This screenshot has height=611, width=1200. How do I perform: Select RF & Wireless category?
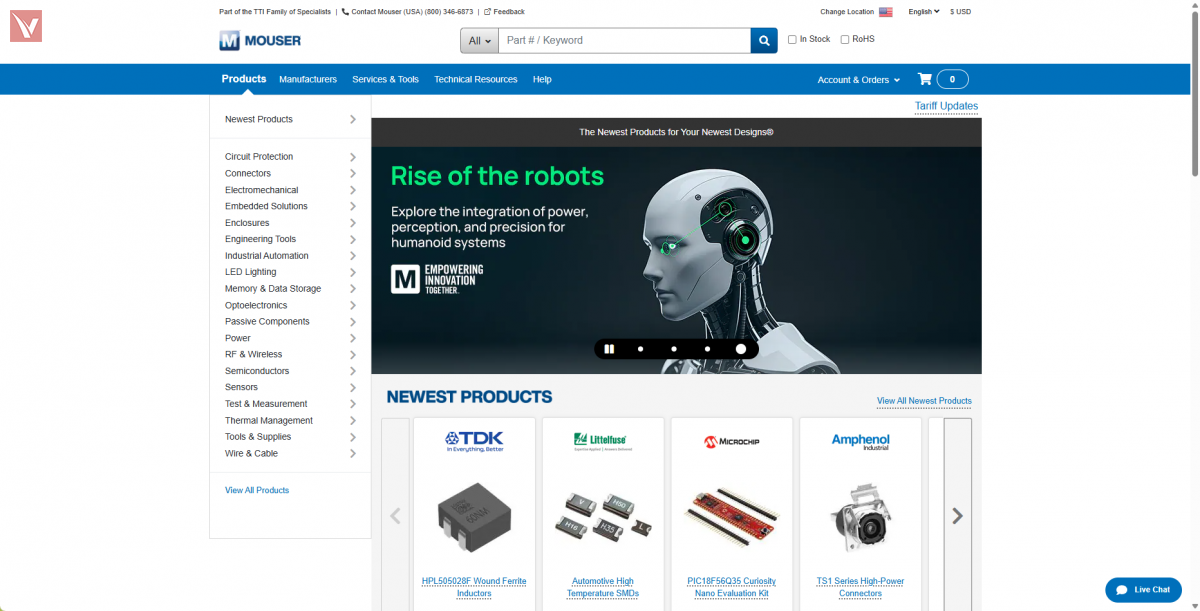click(x=253, y=354)
